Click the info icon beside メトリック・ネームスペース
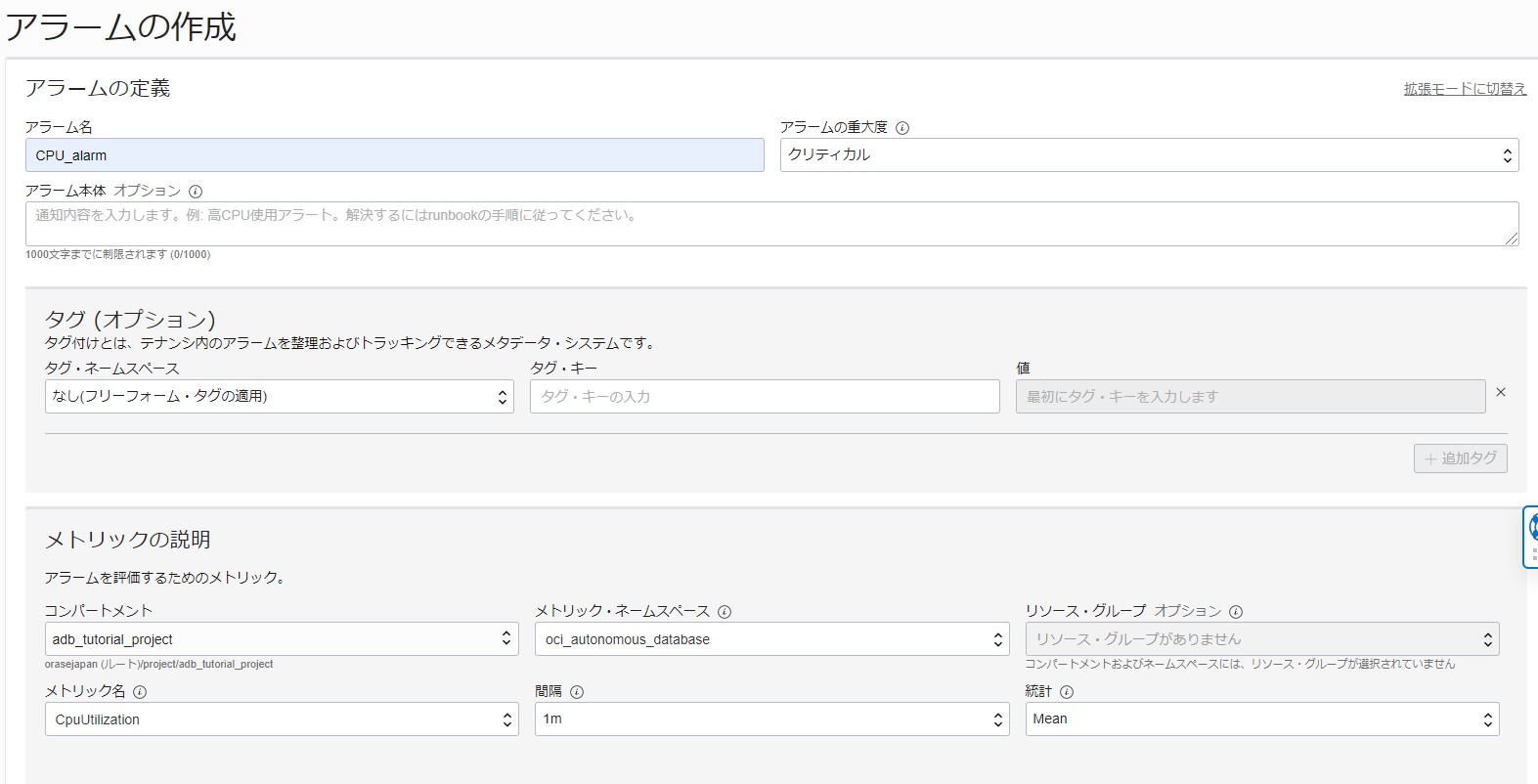 [725, 612]
